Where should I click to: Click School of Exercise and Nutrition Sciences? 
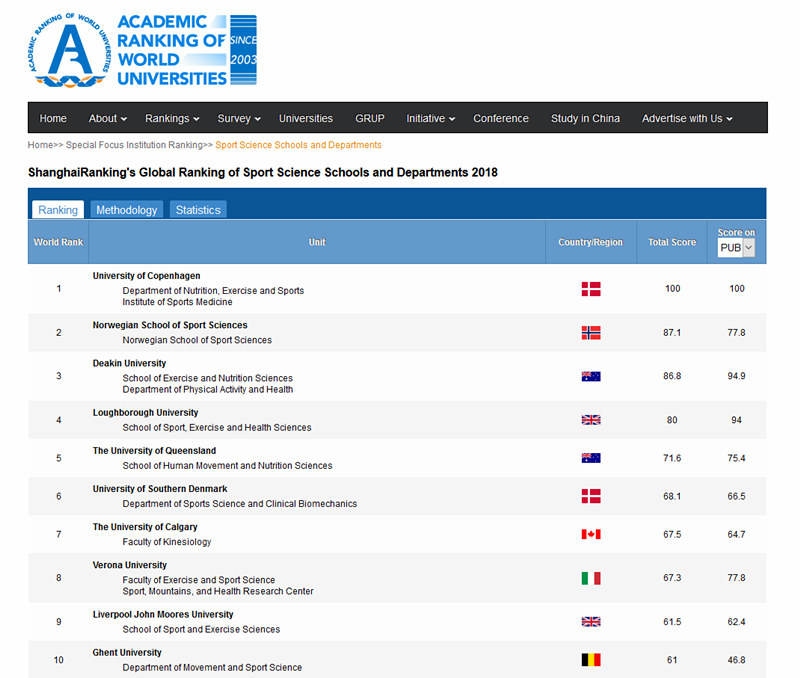pos(208,378)
